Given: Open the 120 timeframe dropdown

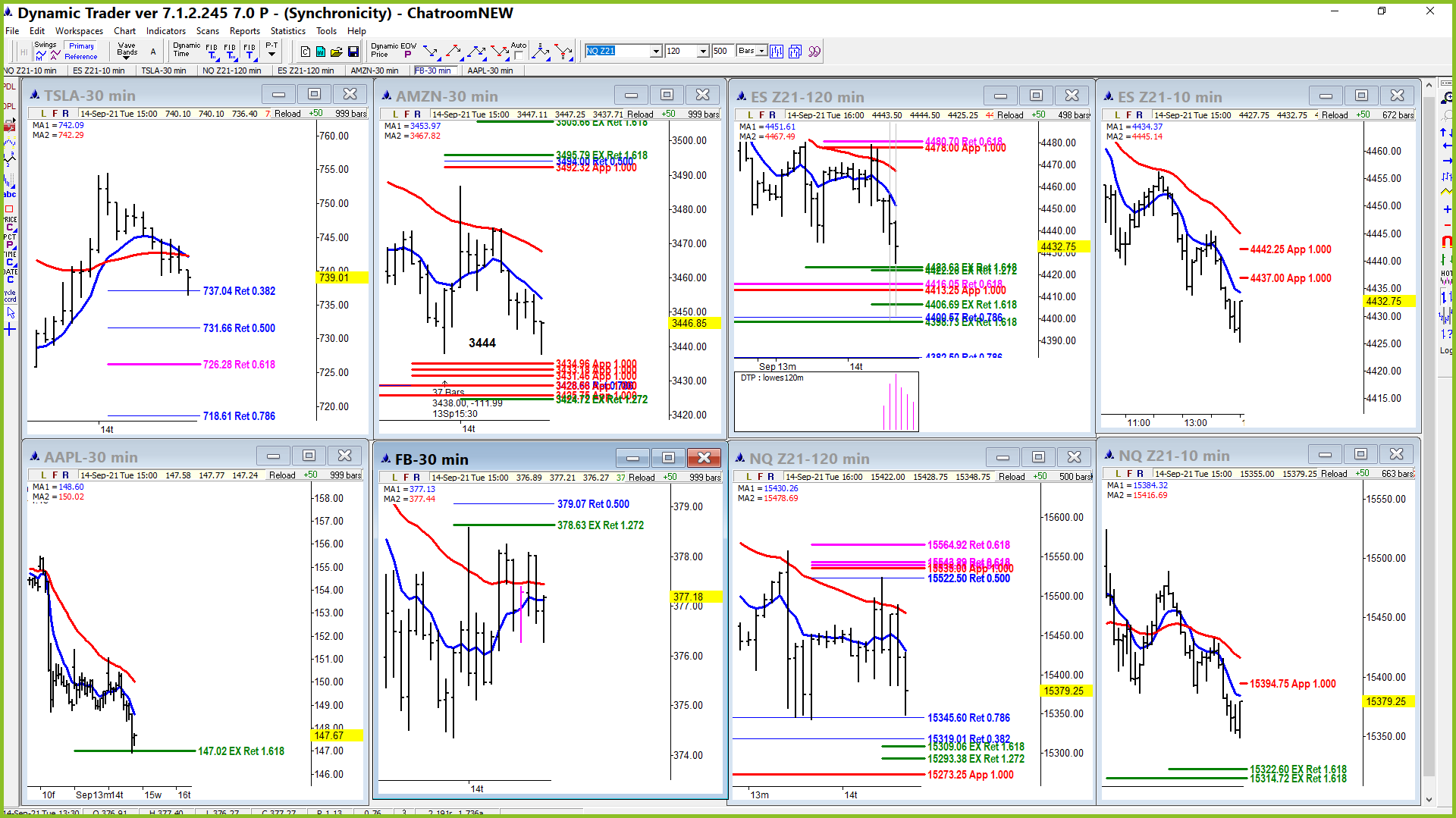Looking at the screenshot, I should (x=703, y=52).
